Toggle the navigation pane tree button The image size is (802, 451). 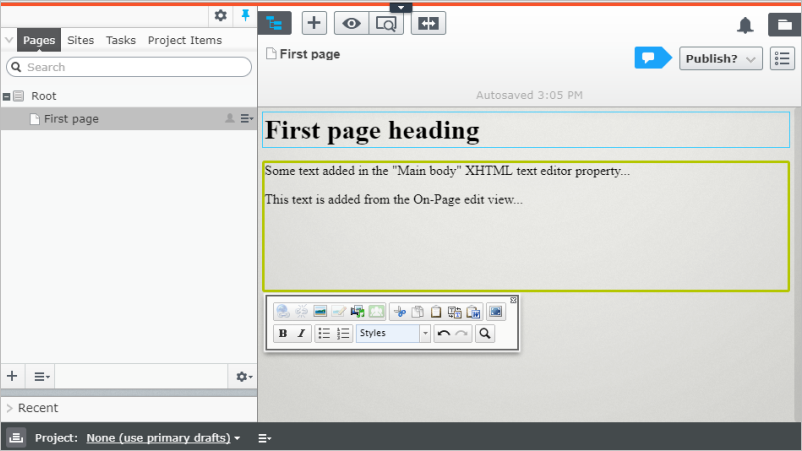click(x=275, y=24)
